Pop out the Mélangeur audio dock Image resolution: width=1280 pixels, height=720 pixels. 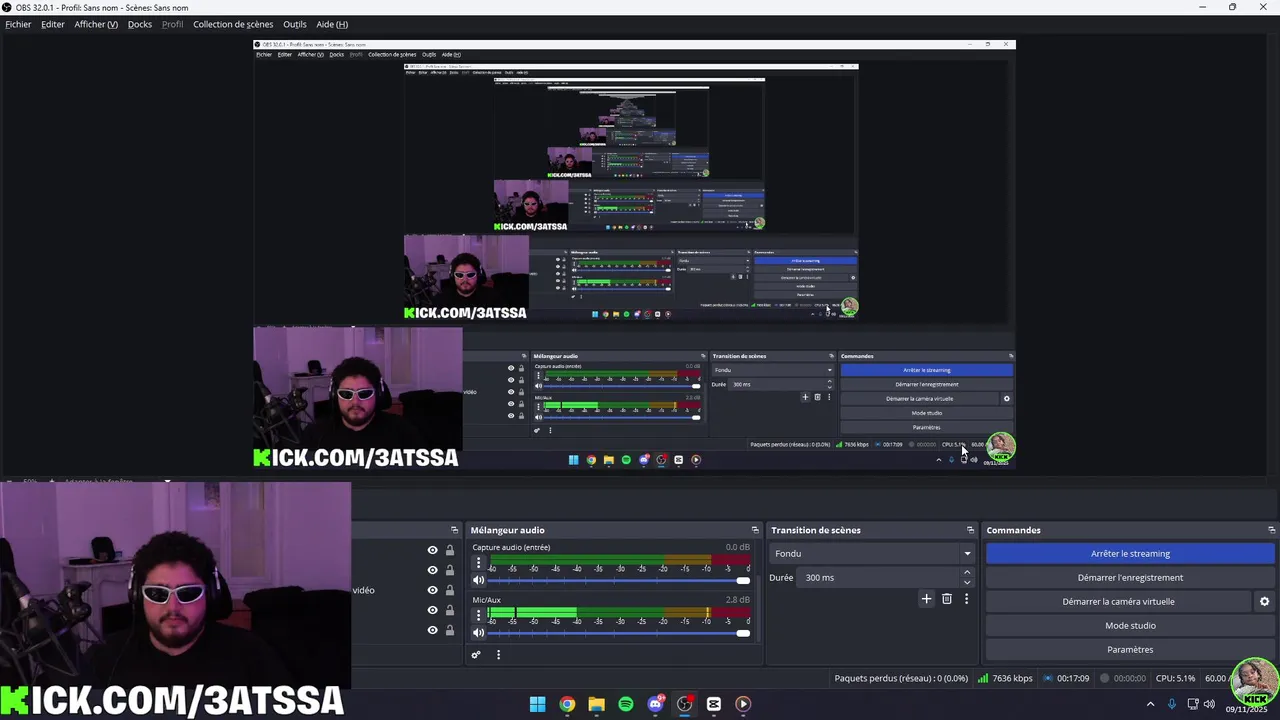(x=755, y=530)
